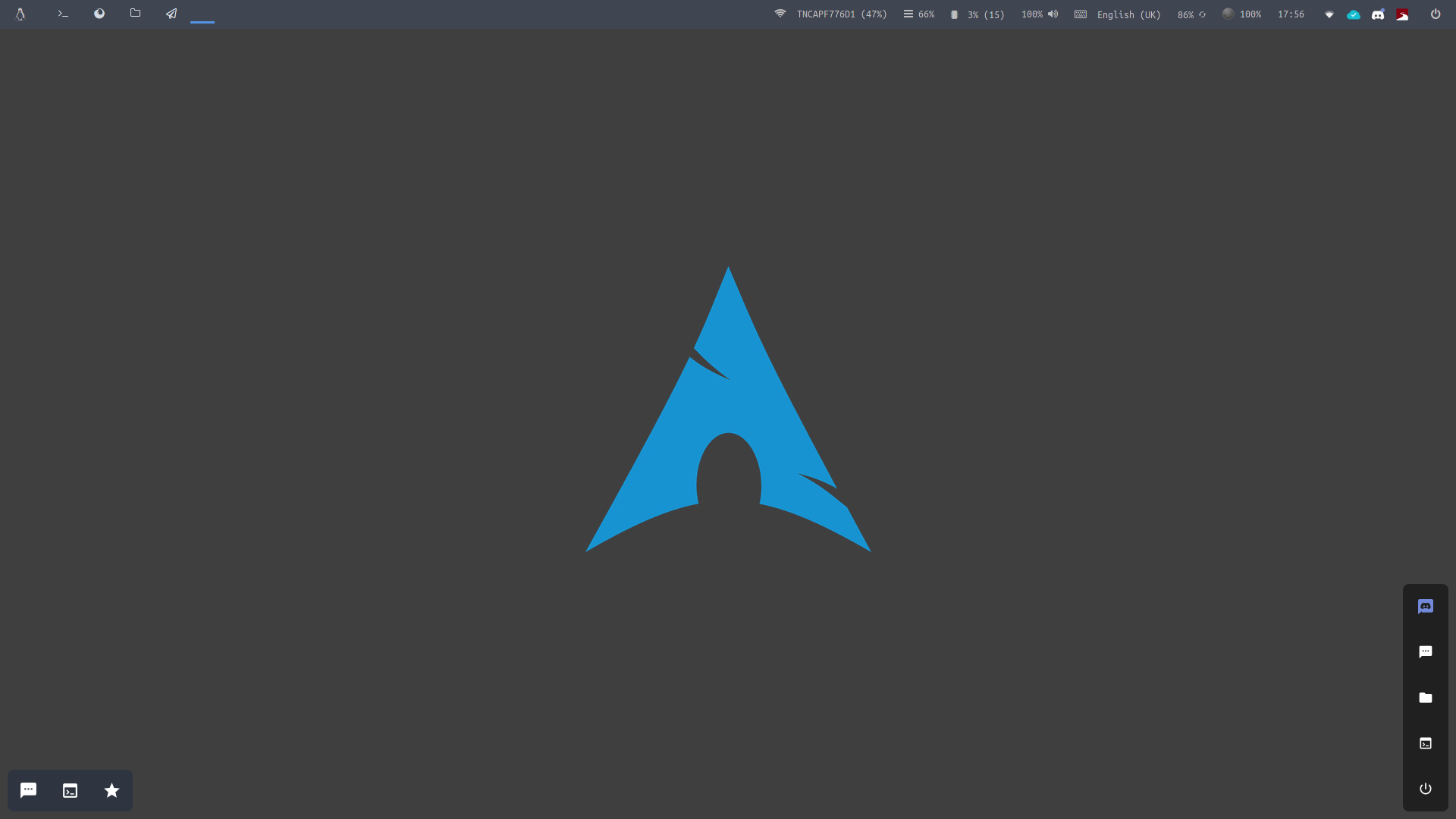Click volume 100% value

click(1032, 14)
